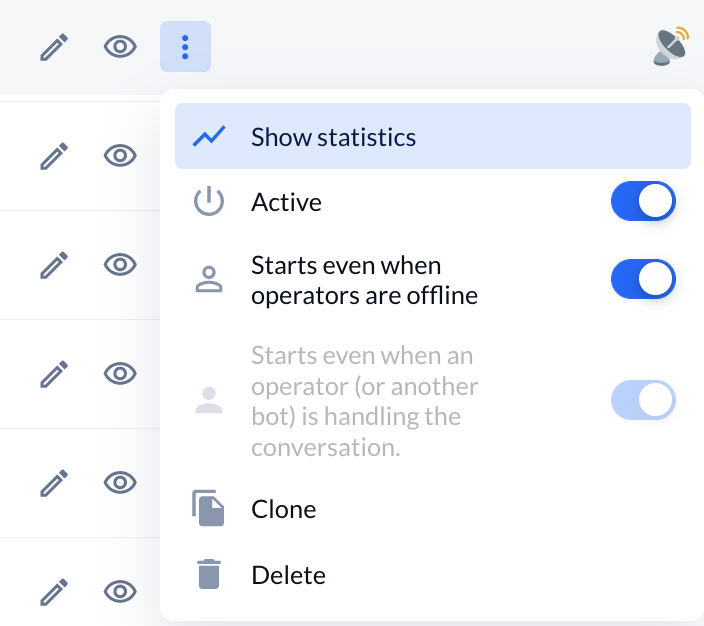The width and height of the screenshot is (704, 626).
Task: Click the person outline icon for offline operators
Action: pos(209,279)
